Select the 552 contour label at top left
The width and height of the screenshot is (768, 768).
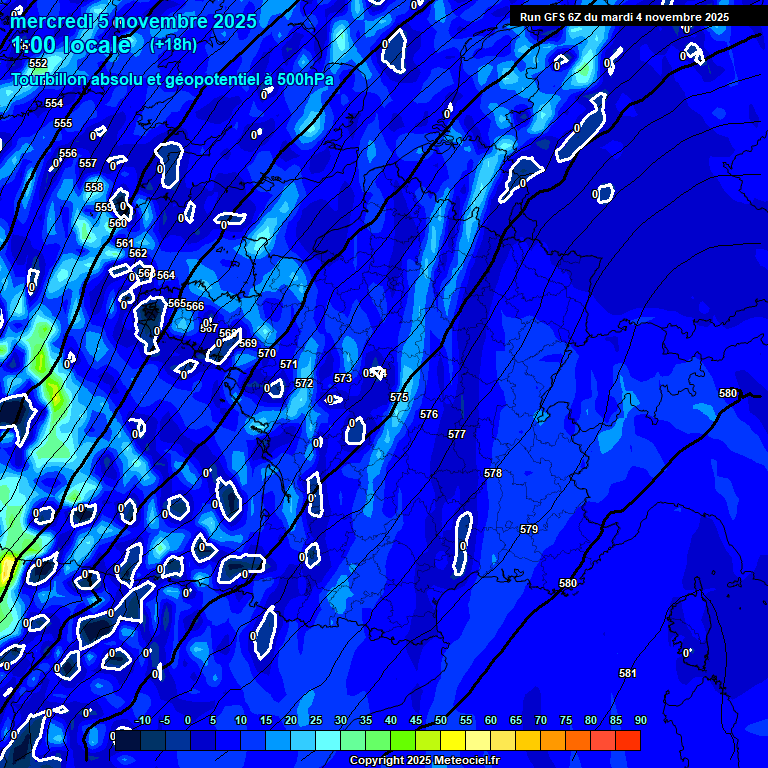coord(38,63)
